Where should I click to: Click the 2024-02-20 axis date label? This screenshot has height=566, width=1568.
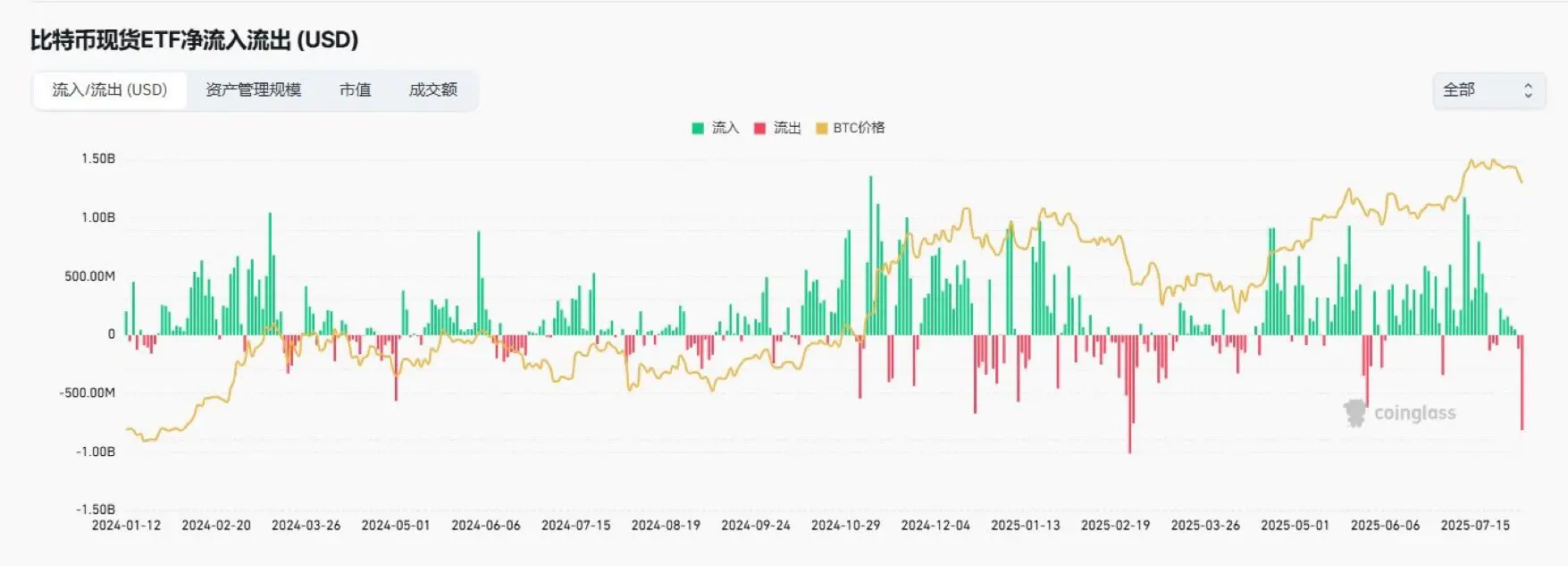point(216,526)
